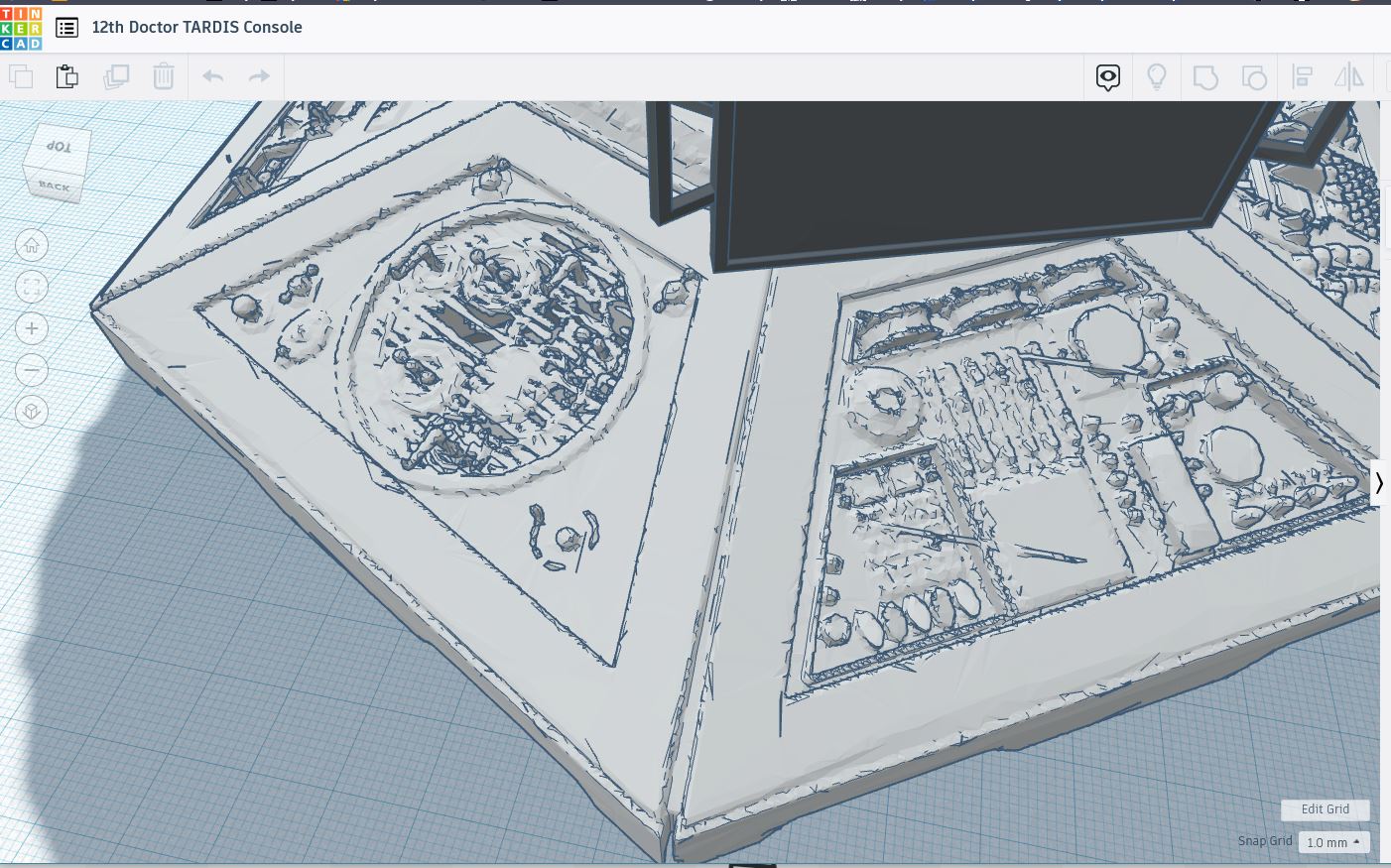Zoom in with plus button
Screen dimensions: 1391x868
click(x=32, y=328)
